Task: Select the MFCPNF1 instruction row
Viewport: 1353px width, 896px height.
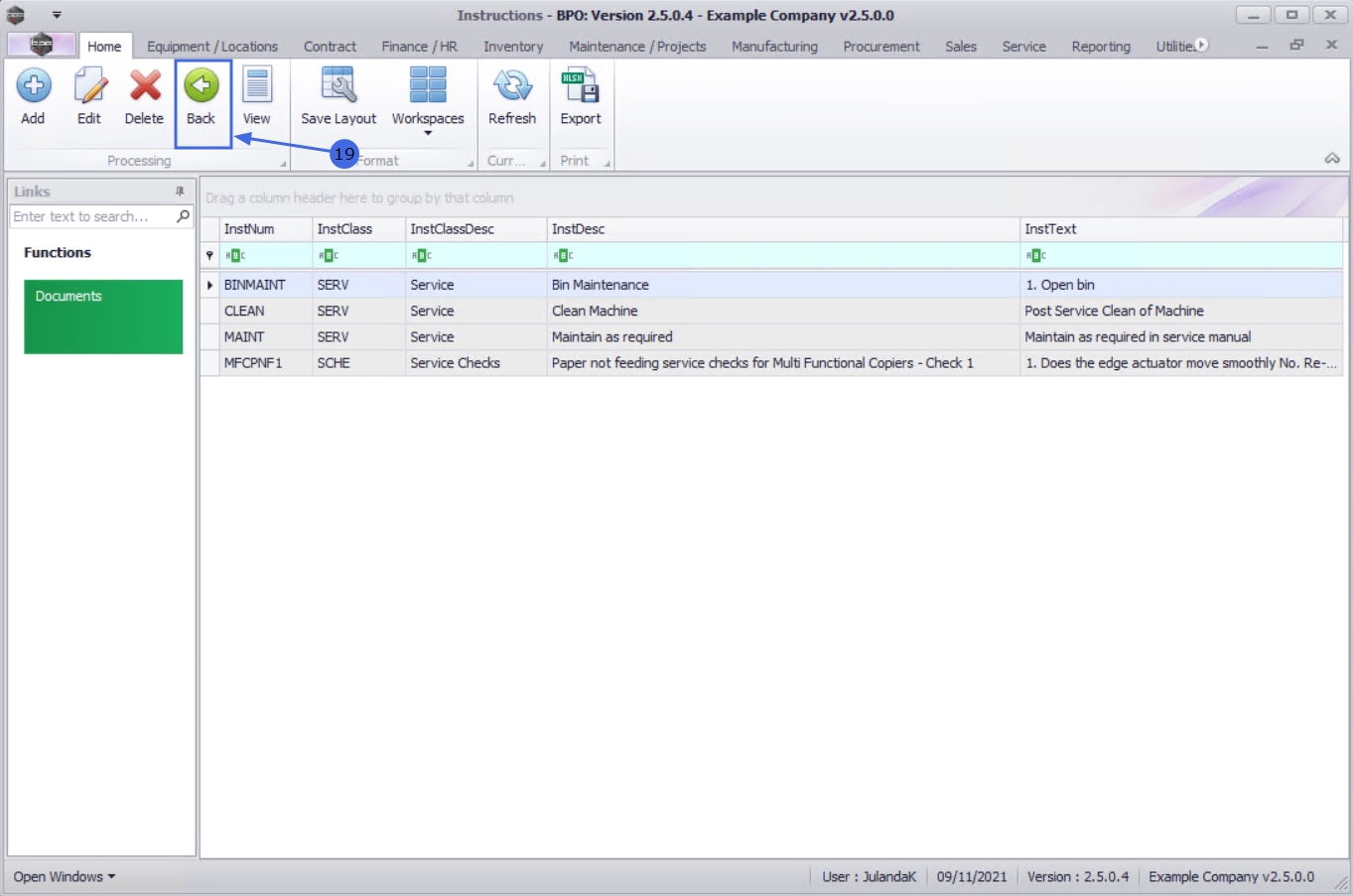Action: 772,363
